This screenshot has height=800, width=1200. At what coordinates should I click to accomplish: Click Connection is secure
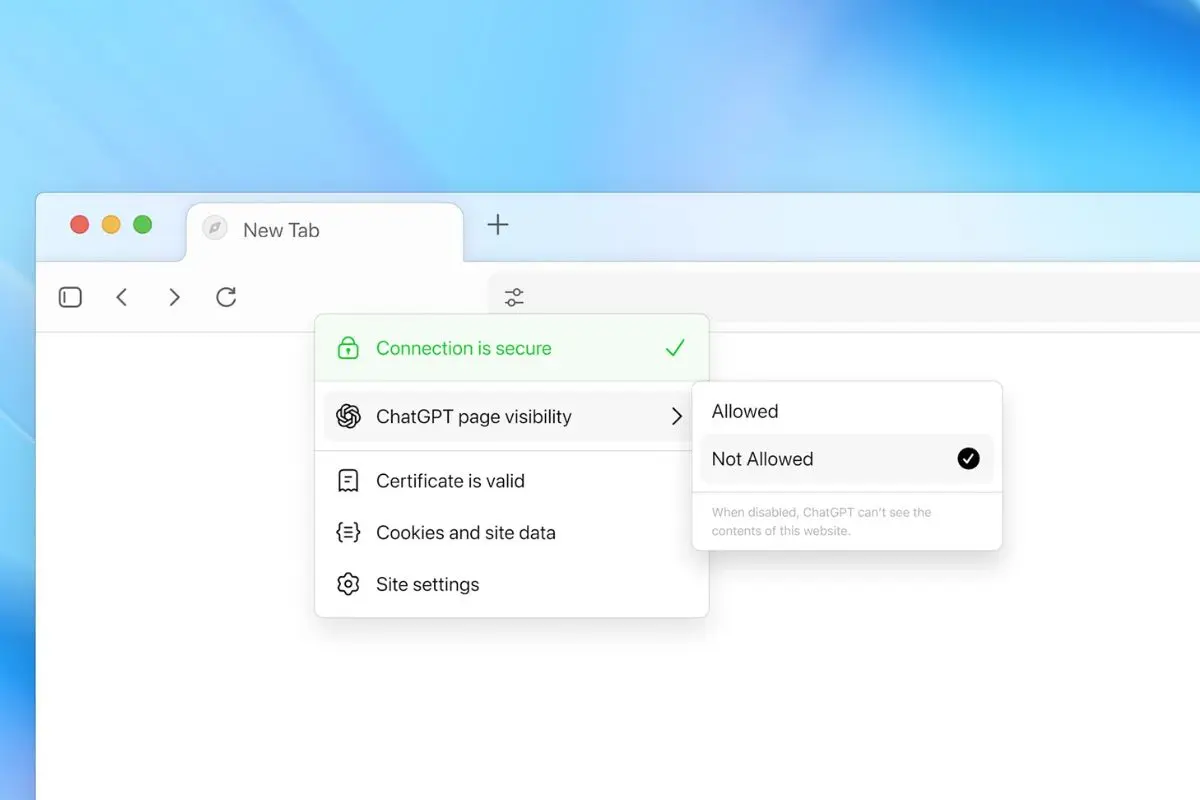(463, 348)
